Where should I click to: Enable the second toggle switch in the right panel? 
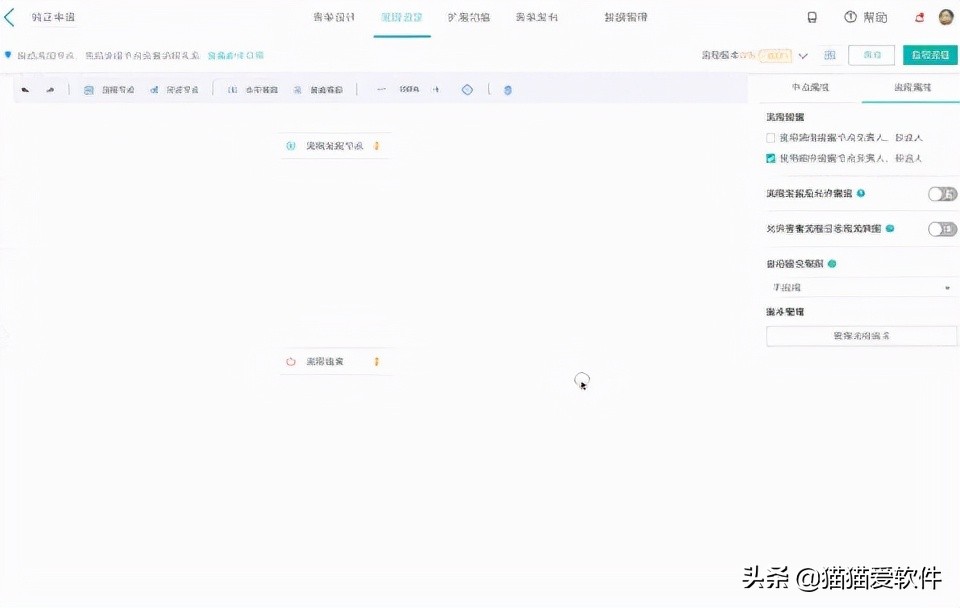940,228
